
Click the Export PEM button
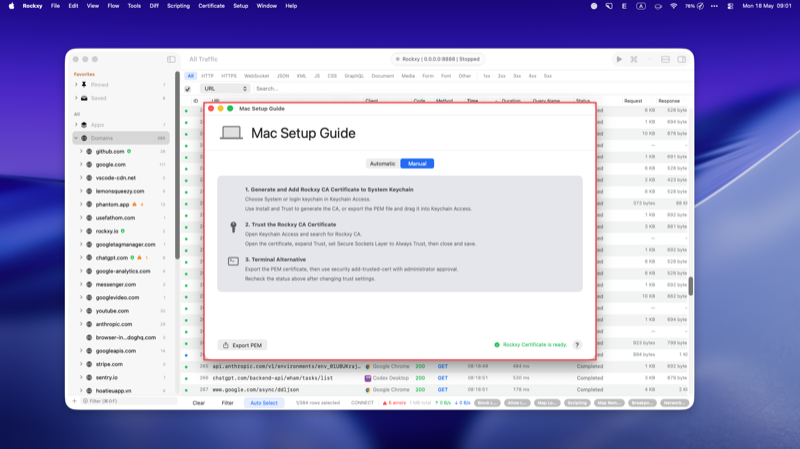[x=242, y=345]
